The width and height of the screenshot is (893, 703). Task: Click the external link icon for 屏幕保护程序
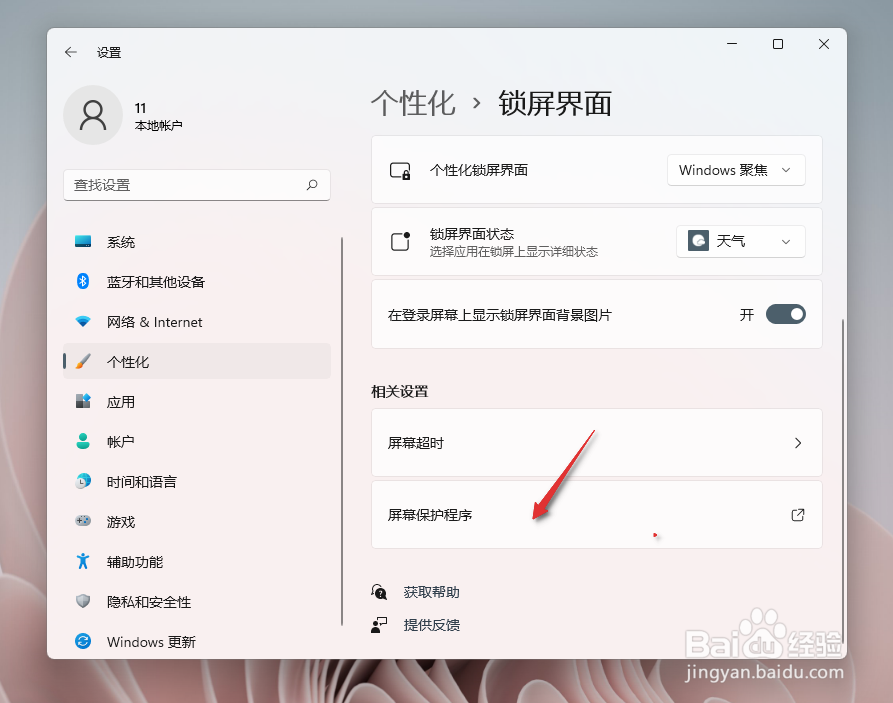(798, 515)
